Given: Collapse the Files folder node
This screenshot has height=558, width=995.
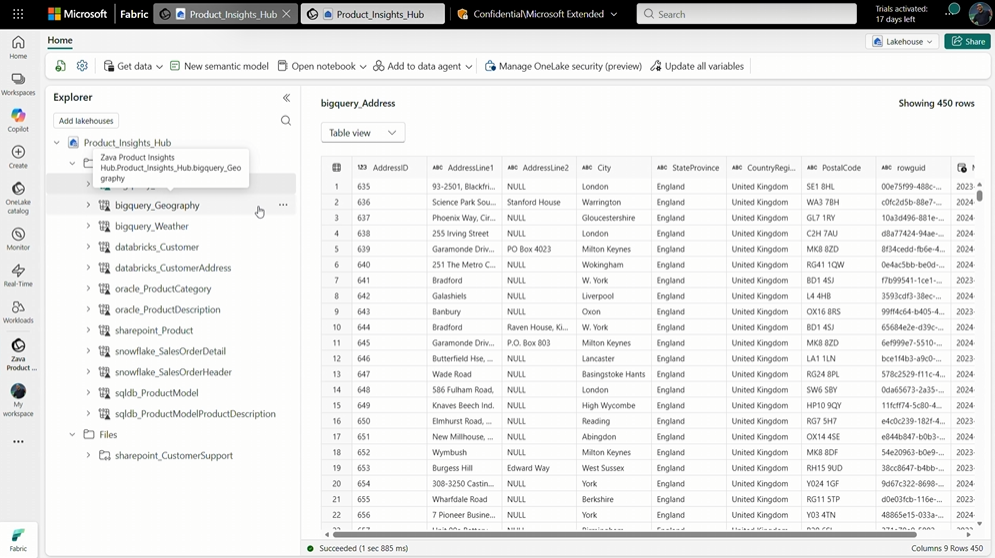Looking at the screenshot, I should (72, 435).
